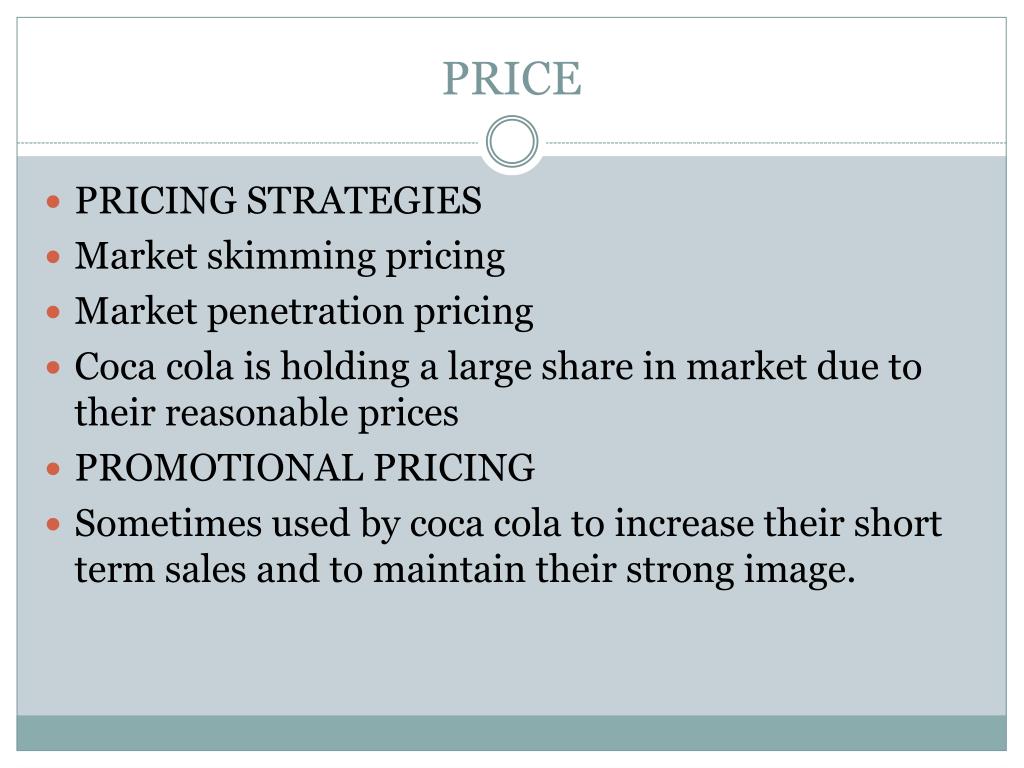Image resolution: width=1024 pixels, height=768 pixels.
Task: Select the PROMOTIONAL PRICING heading
Action: coord(305,468)
